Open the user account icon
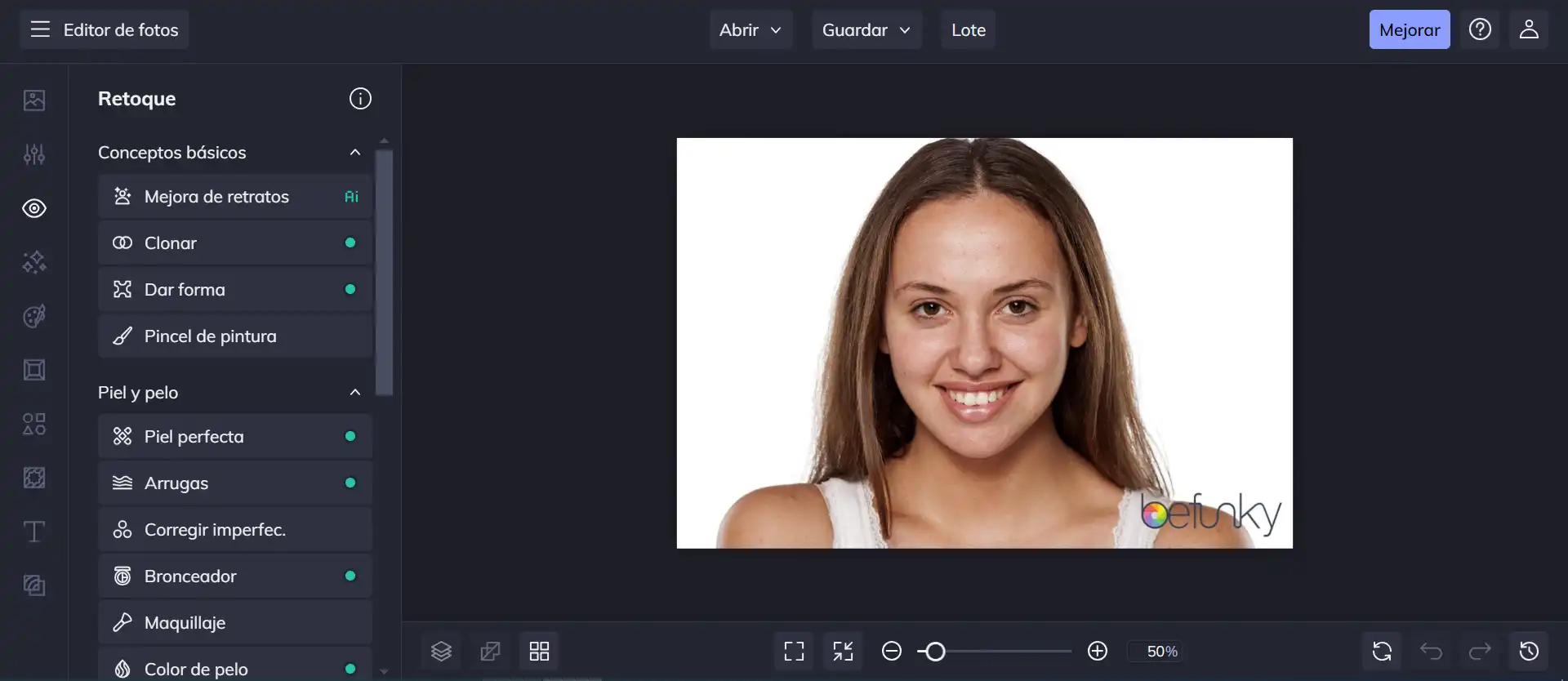This screenshot has height=681, width=1568. 1529,30
